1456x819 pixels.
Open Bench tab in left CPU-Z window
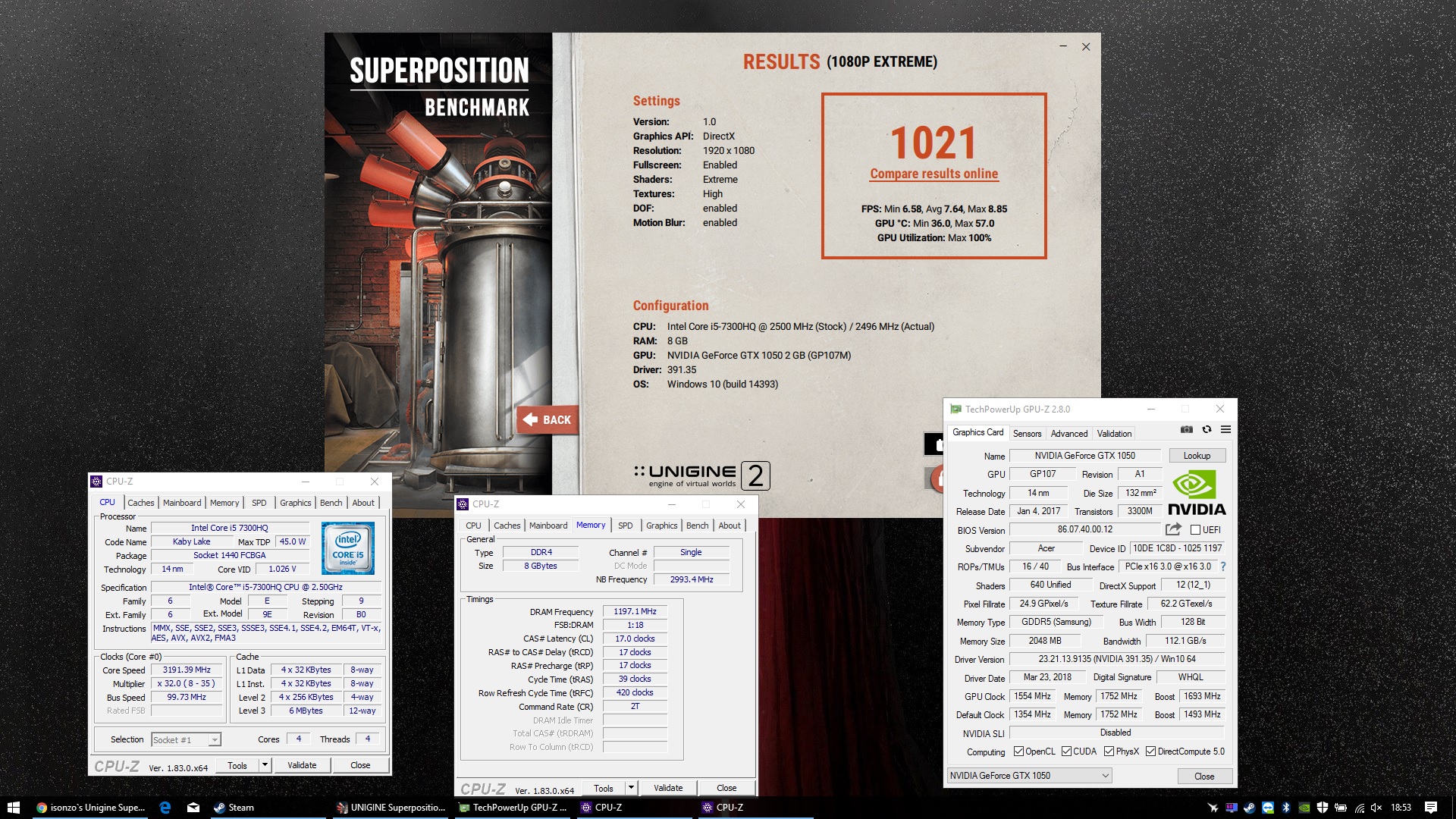click(331, 503)
